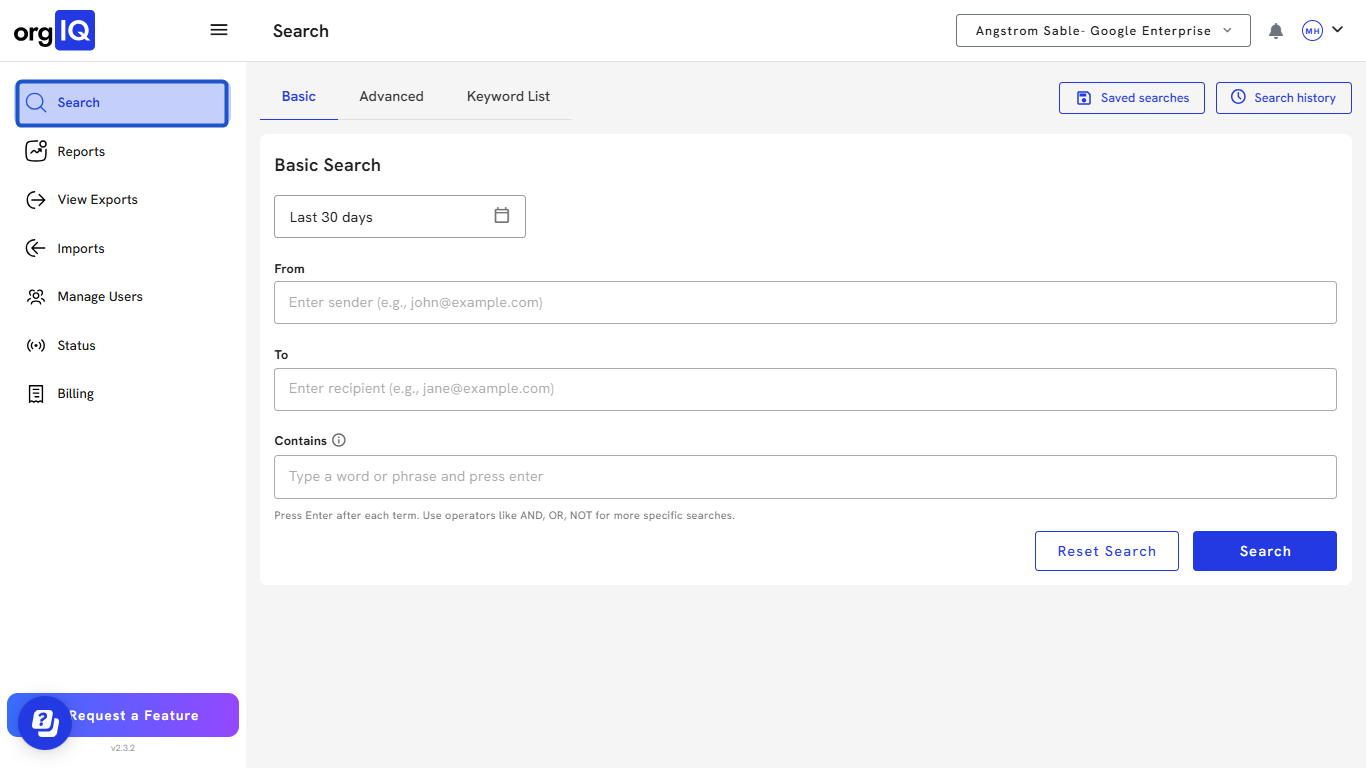Screen dimensions: 1366x768
Task: Open Saved searches
Action: pos(1131,98)
